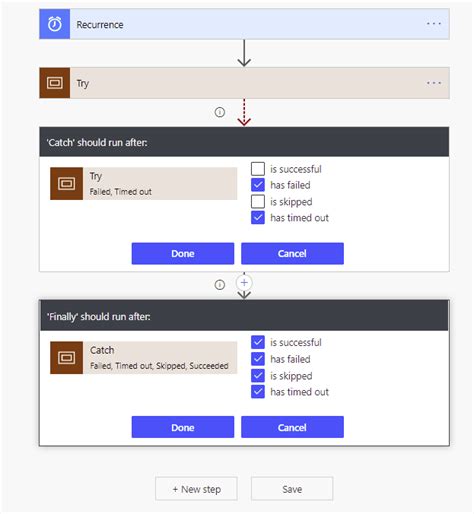This screenshot has width=474, height=514.
Task: Uncheck 'is successful' in Finally panel
Action: click(x=258, y=342)
